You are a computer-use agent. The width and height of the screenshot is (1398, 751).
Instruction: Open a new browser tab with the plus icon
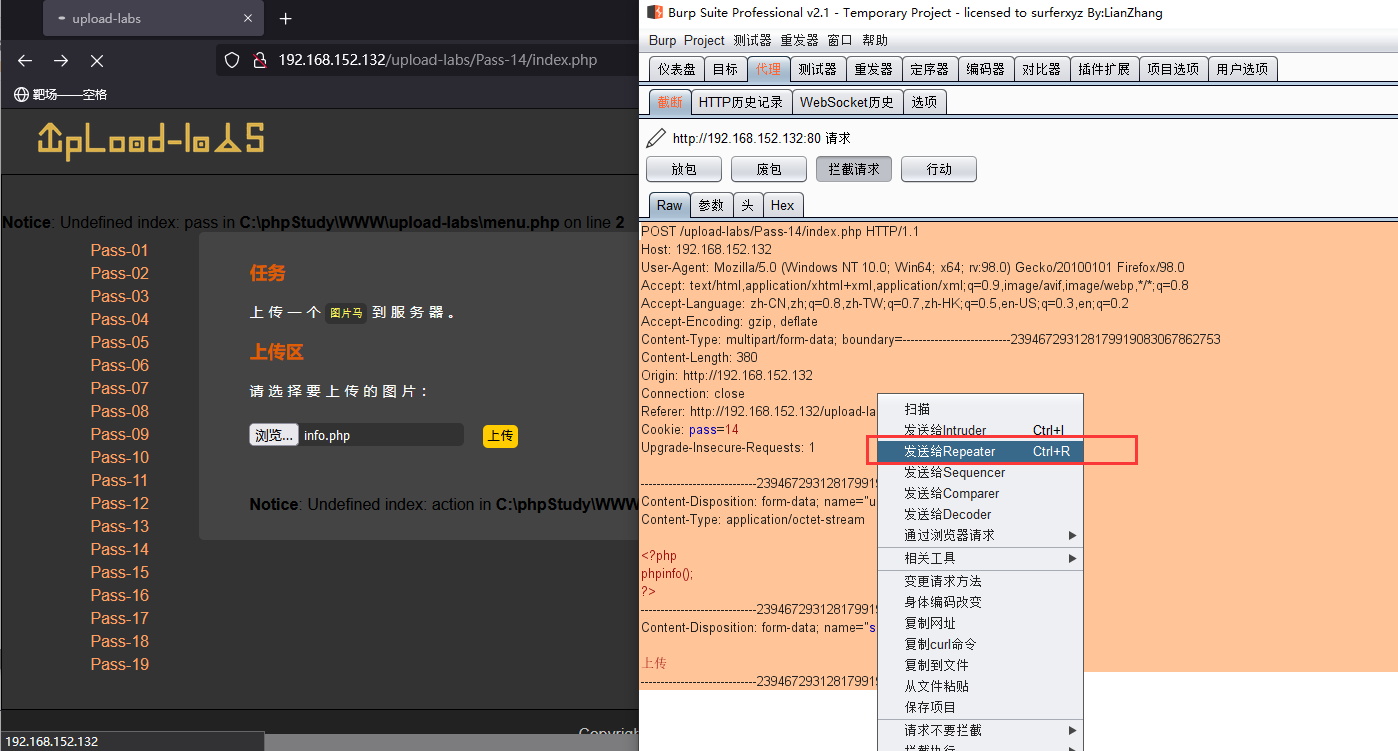285,18
